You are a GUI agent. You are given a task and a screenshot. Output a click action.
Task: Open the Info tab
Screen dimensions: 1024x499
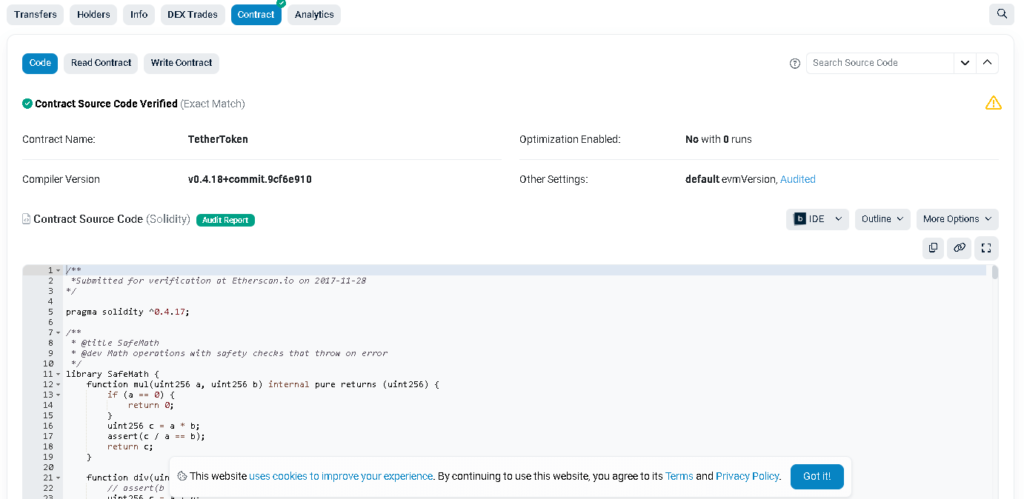pyautogui.click(x=138, y=14)
